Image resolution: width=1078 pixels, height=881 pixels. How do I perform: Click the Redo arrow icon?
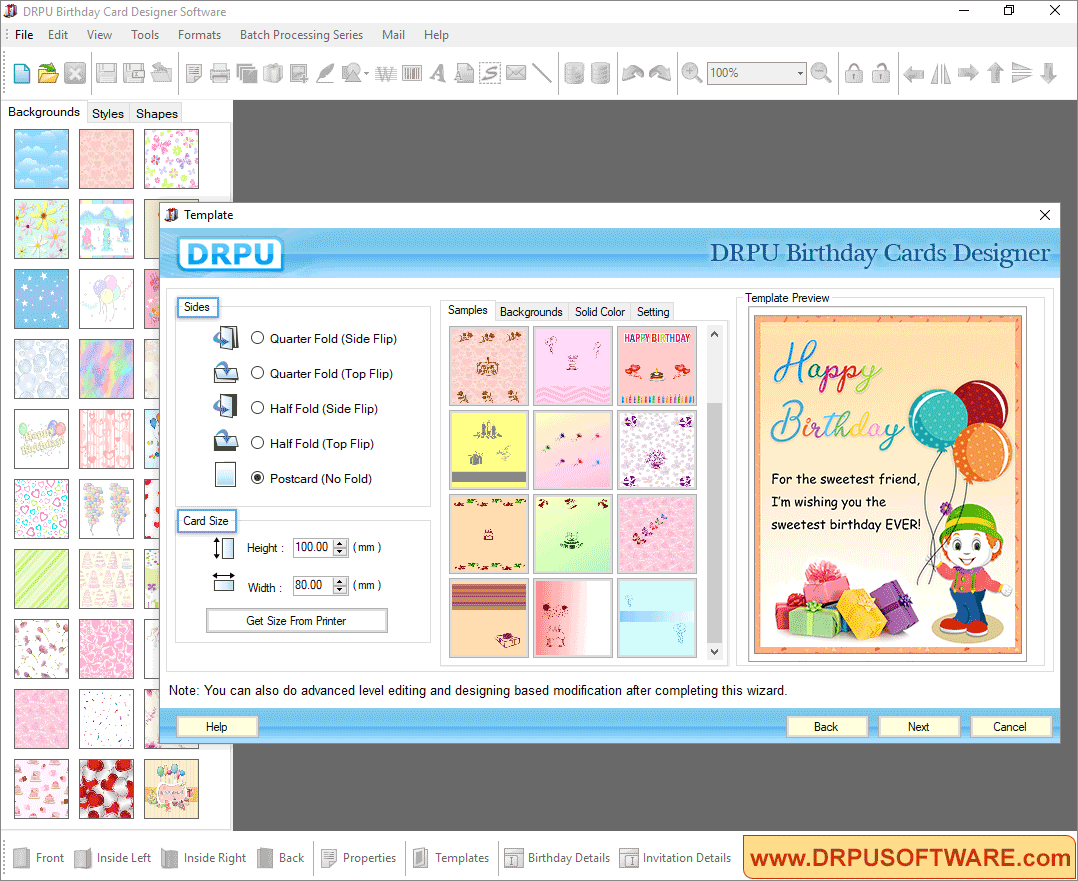click(660, 73)
